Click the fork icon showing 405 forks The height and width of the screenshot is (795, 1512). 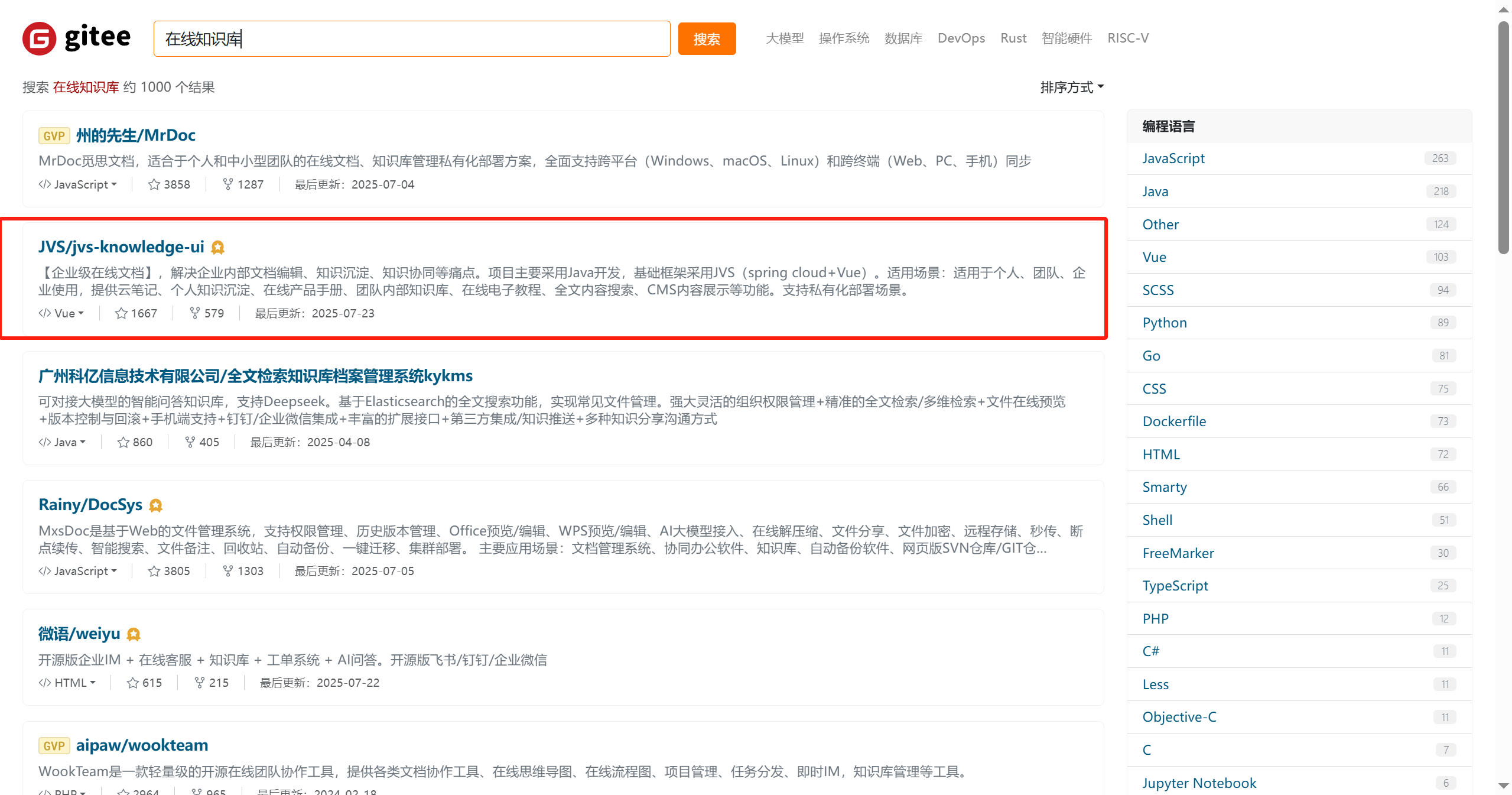(190, 442)
